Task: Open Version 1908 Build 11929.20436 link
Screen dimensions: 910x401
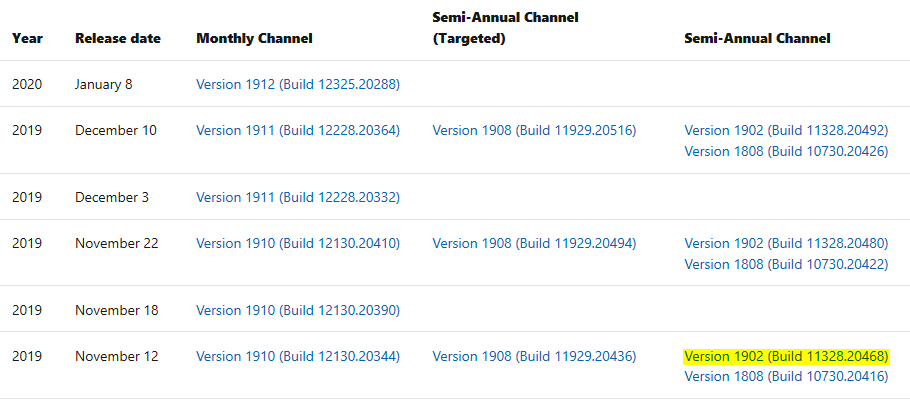Action: tap(534, 356)
